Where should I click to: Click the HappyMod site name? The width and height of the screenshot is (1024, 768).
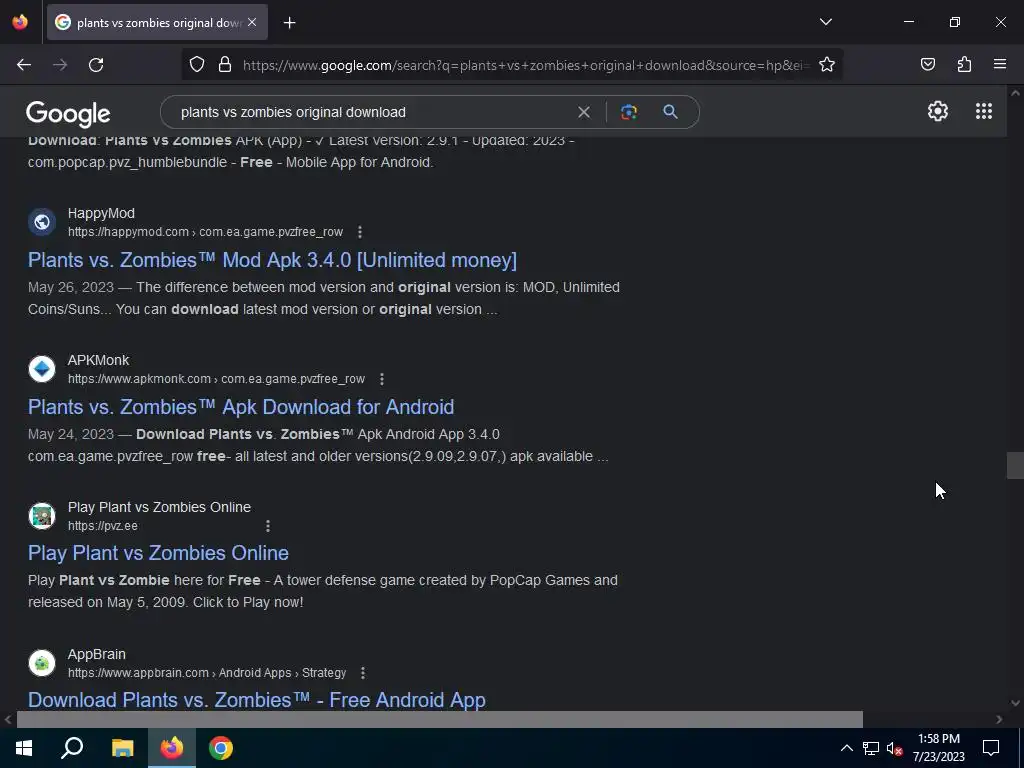click(x=101, y=214)
